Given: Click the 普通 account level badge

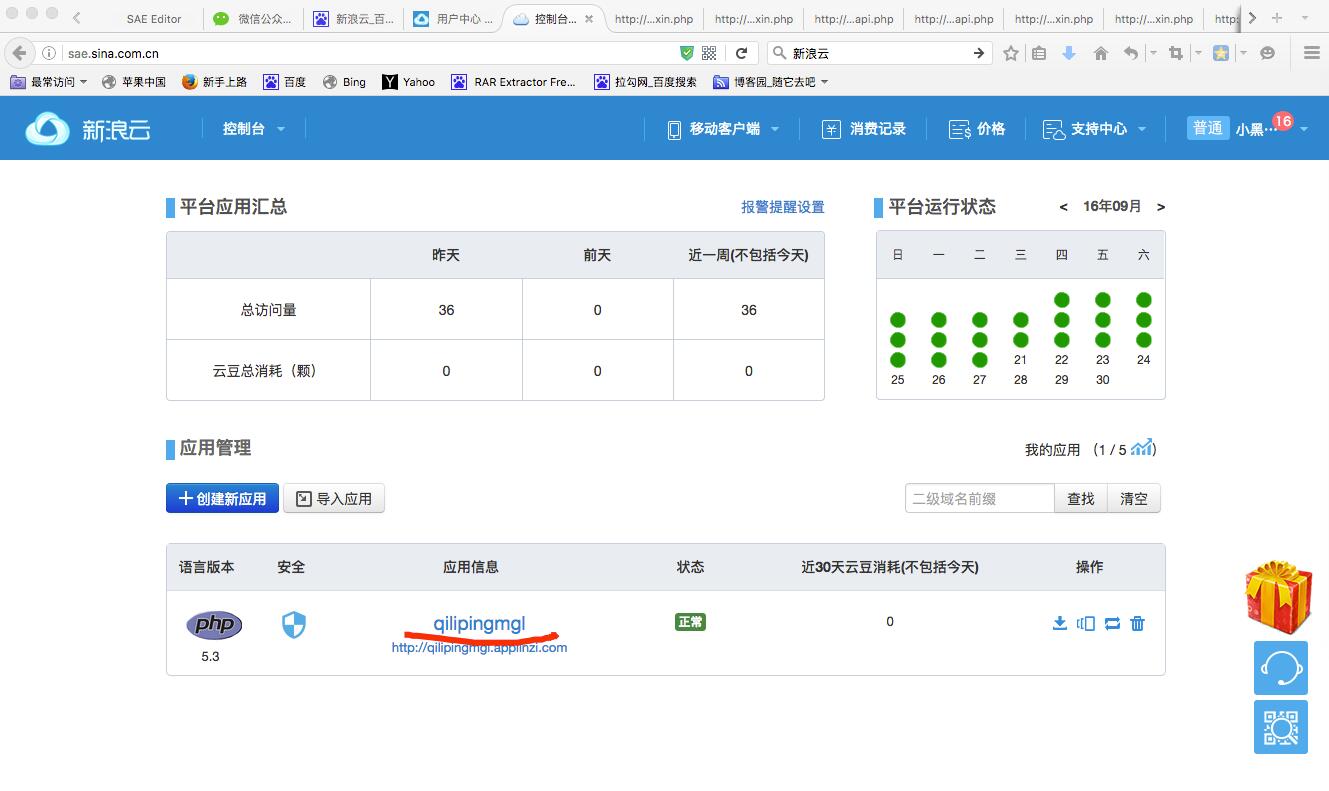Looking at the screenshot, I should [1207, 128].
